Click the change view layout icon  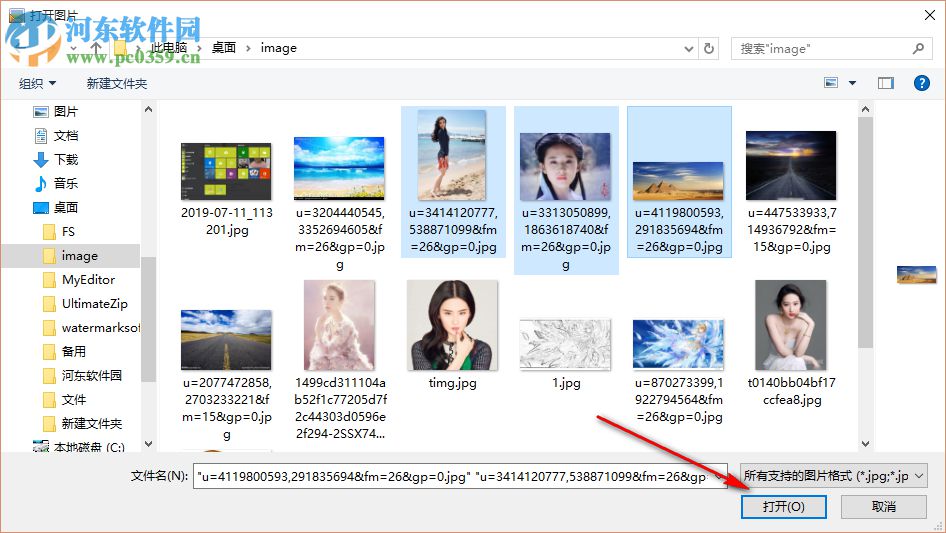pyautogui.click(x=830, y=83)
